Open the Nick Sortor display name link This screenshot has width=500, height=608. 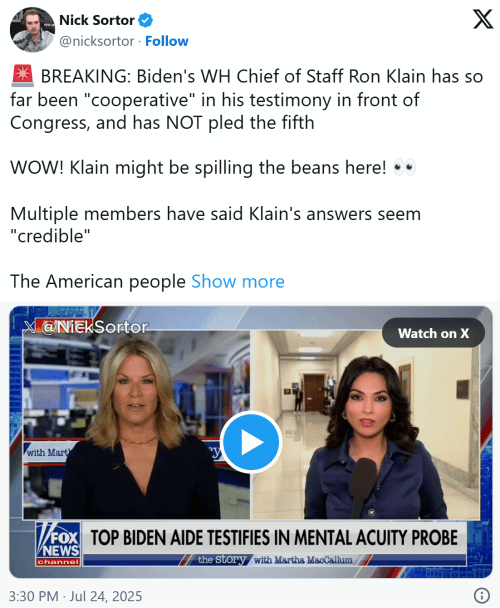click(x=97, y=20)
